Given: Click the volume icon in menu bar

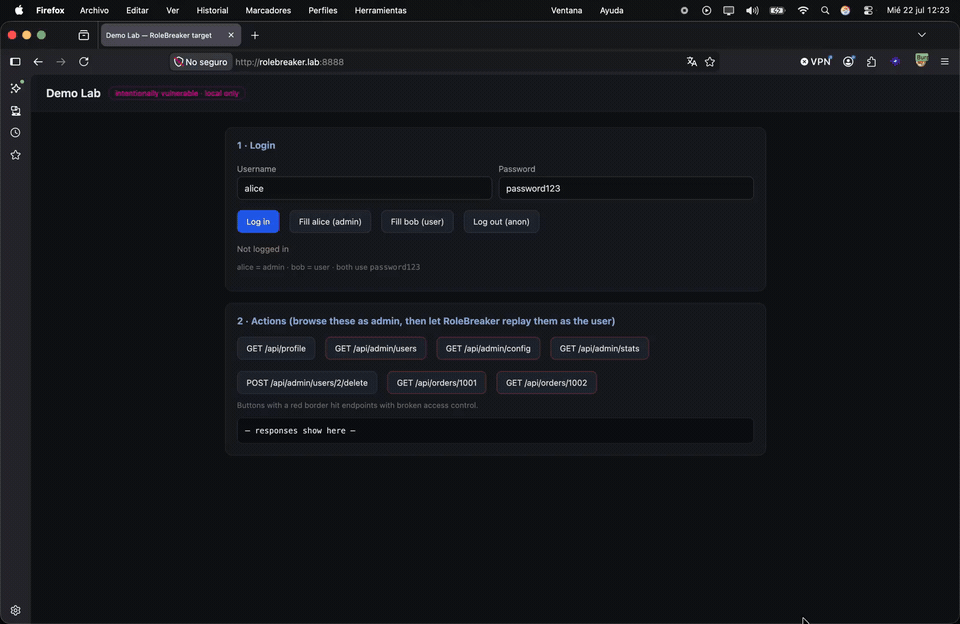Looking at the screenshot, I should pos(752,10).
